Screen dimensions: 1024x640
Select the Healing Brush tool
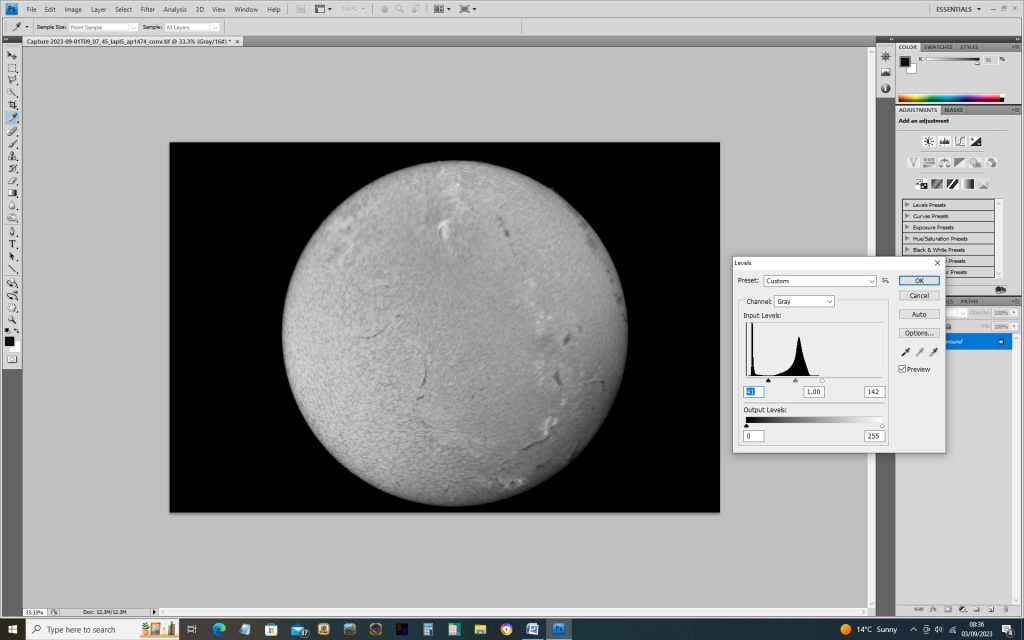click(12, 131)
